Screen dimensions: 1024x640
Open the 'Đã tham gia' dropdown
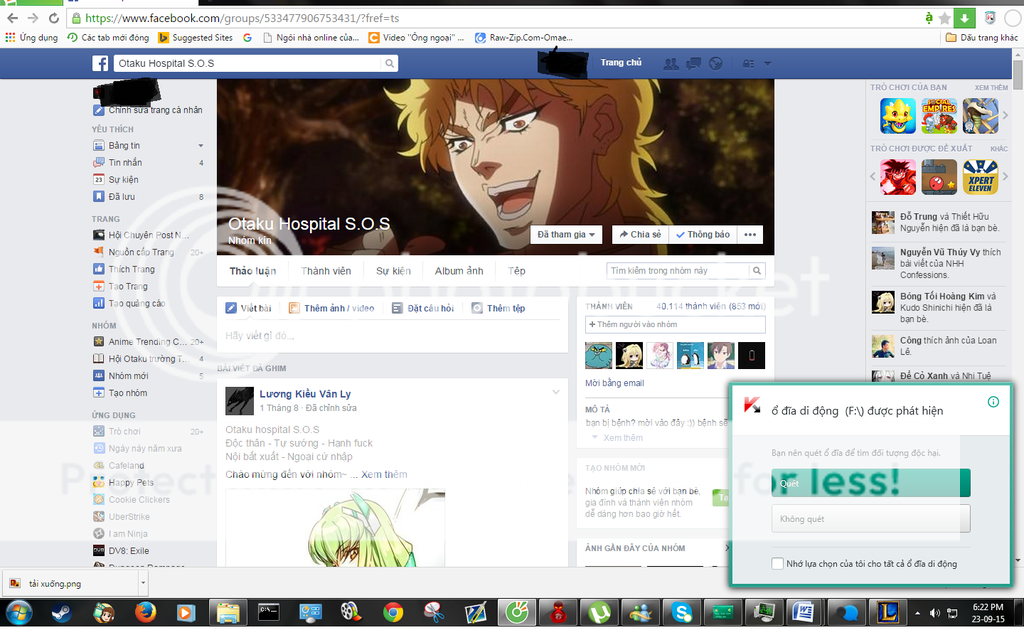coord(567,235)
